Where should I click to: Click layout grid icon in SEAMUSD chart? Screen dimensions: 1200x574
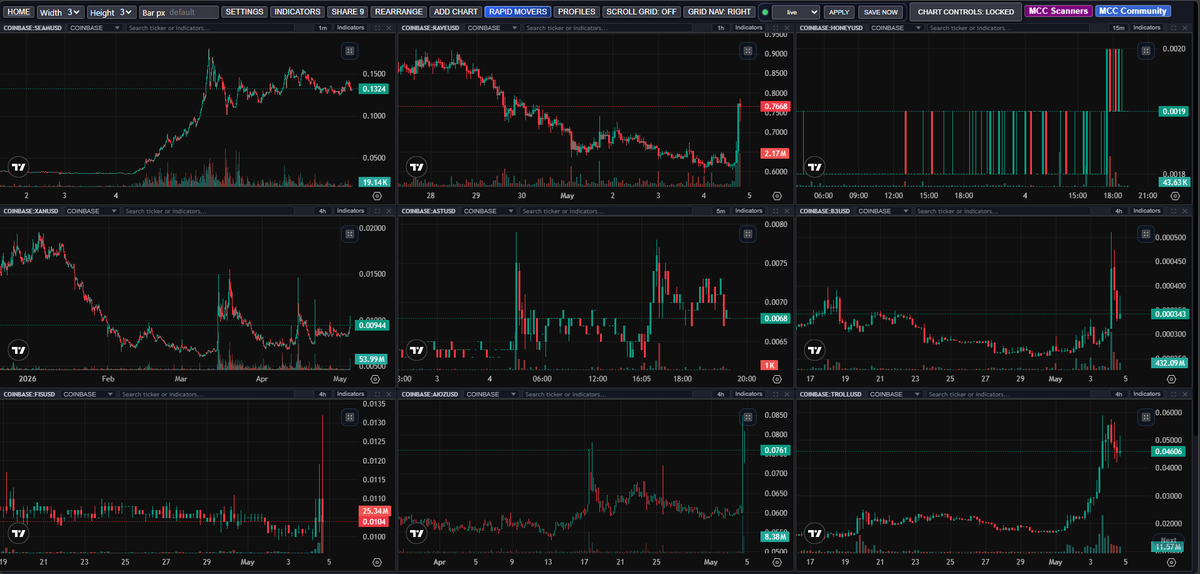pos(349,51)
